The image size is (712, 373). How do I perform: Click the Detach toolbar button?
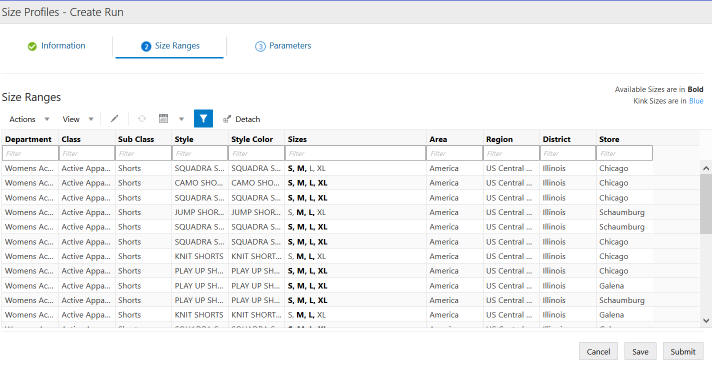coord(242,119)
